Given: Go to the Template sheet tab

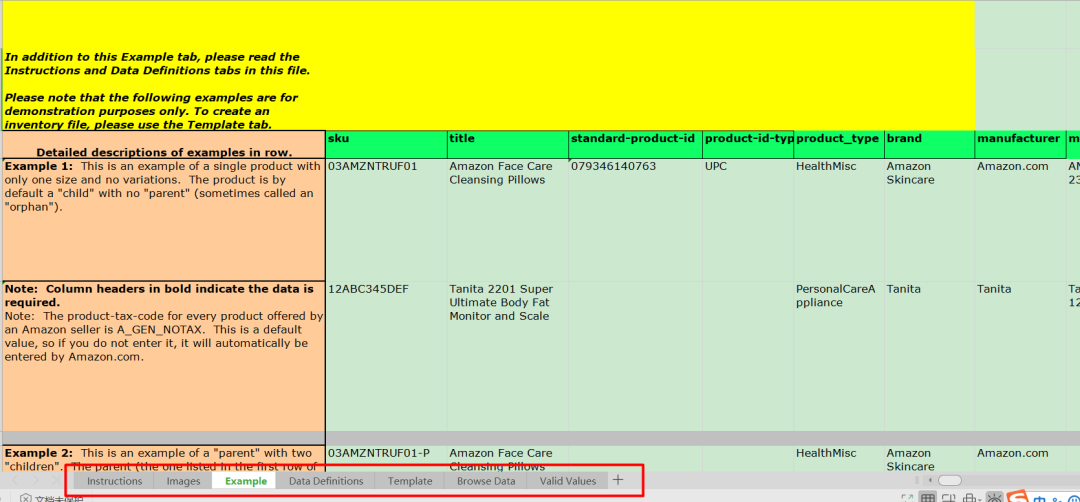Looking at the screenshot, I should (x=410, y=481).
